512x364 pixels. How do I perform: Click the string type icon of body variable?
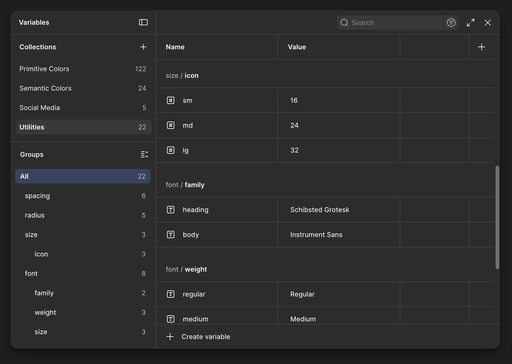coord(171,235)
